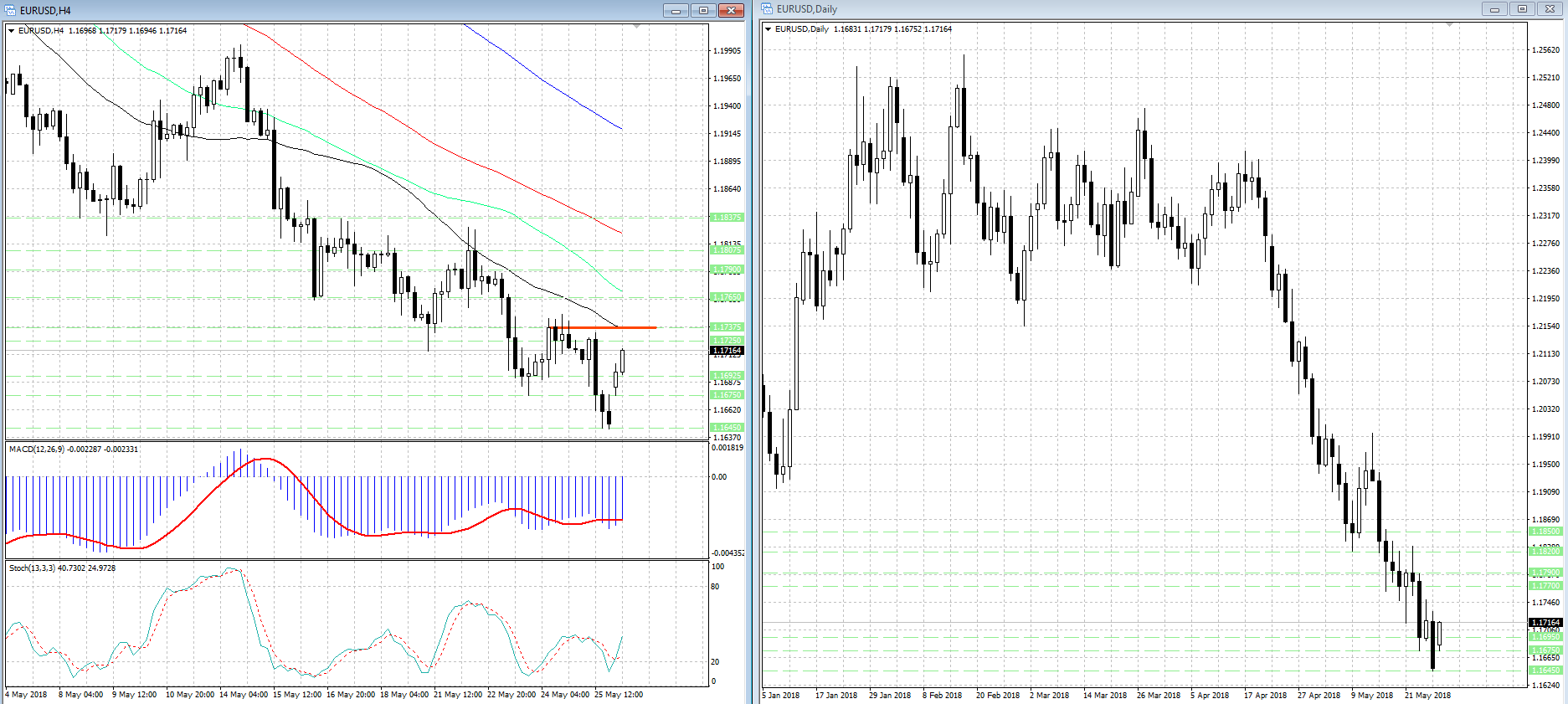The width and height of the screenshot is (1568, 704).
Task: Minimize the EURUSD,Daily chart window
Action: pyautogui.click(x=1494, y=9)
